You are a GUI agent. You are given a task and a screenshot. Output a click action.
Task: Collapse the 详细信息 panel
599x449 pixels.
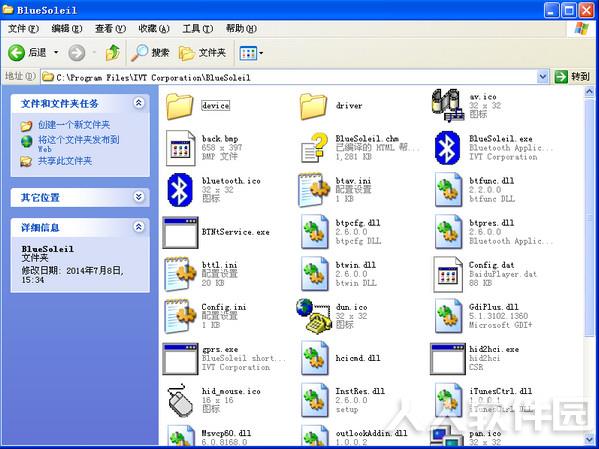pyautogui.click(x=138, y=227)
